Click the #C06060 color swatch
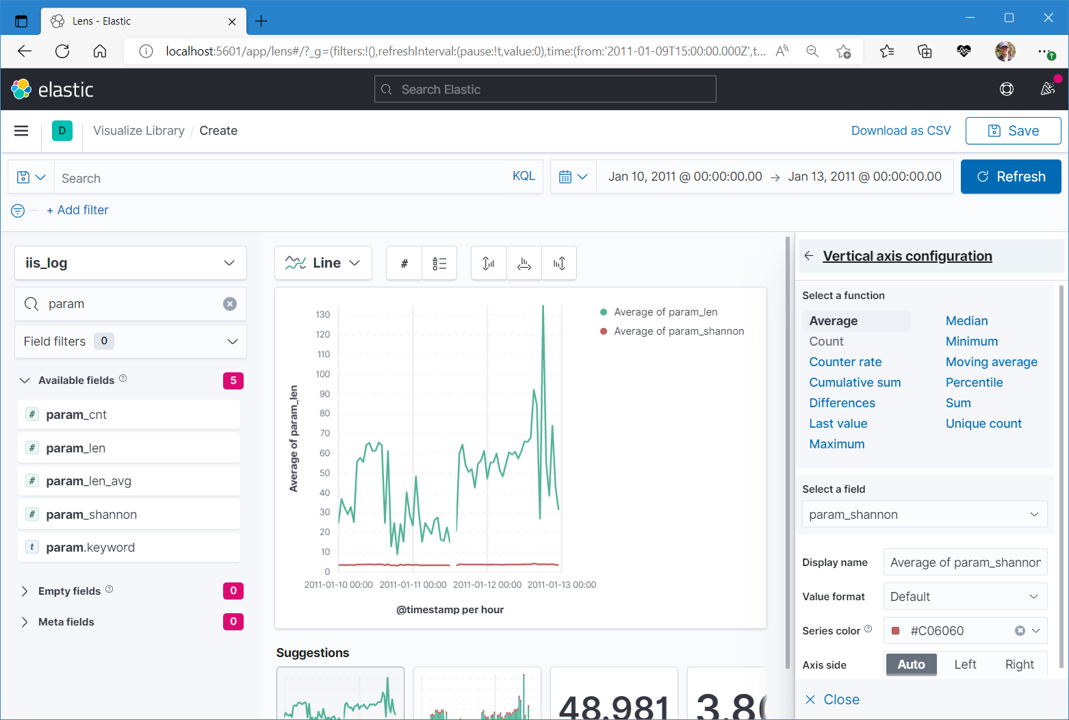The image size is (1069, 720). pyautogui.click(x=896, y=631)
